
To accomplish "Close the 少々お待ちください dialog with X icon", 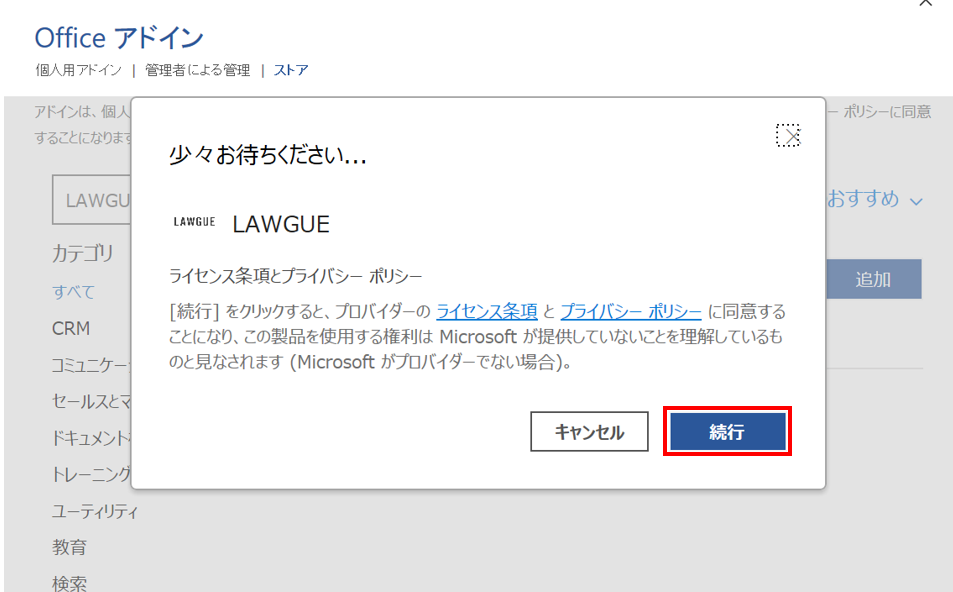I will click(788, 136).
